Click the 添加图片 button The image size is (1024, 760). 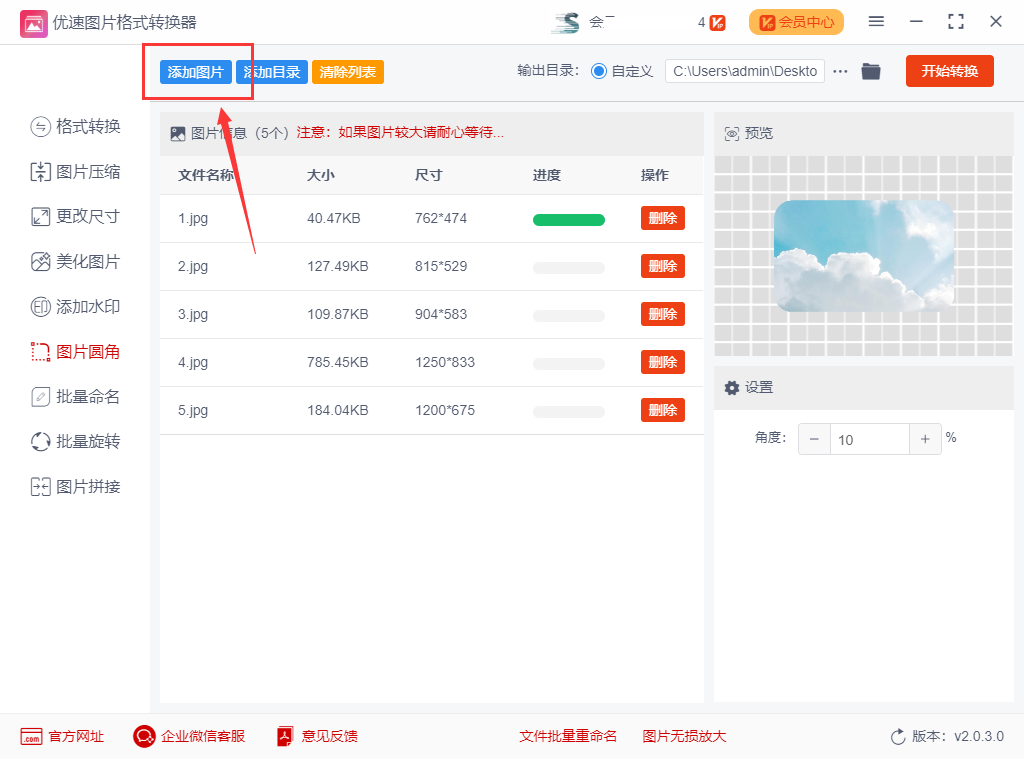click(x=195, y=72)
